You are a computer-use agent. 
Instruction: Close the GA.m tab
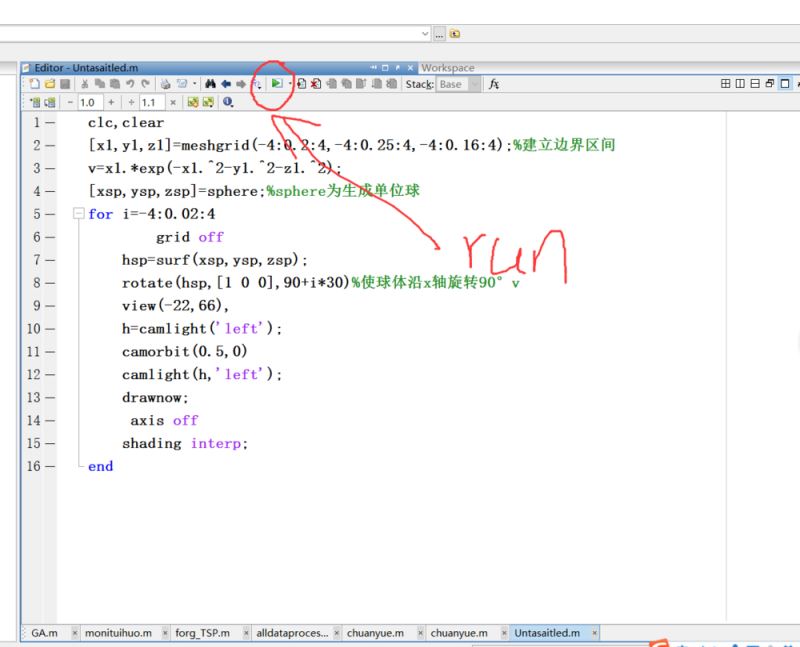pyautogui.click(x=74, y=633)
